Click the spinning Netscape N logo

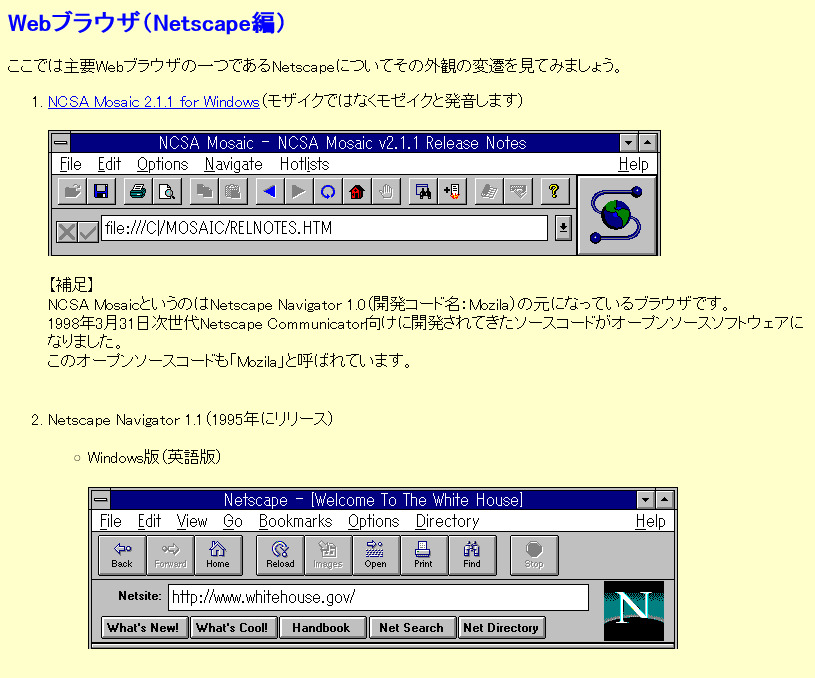pyautogui.click(x=634, y=613)
